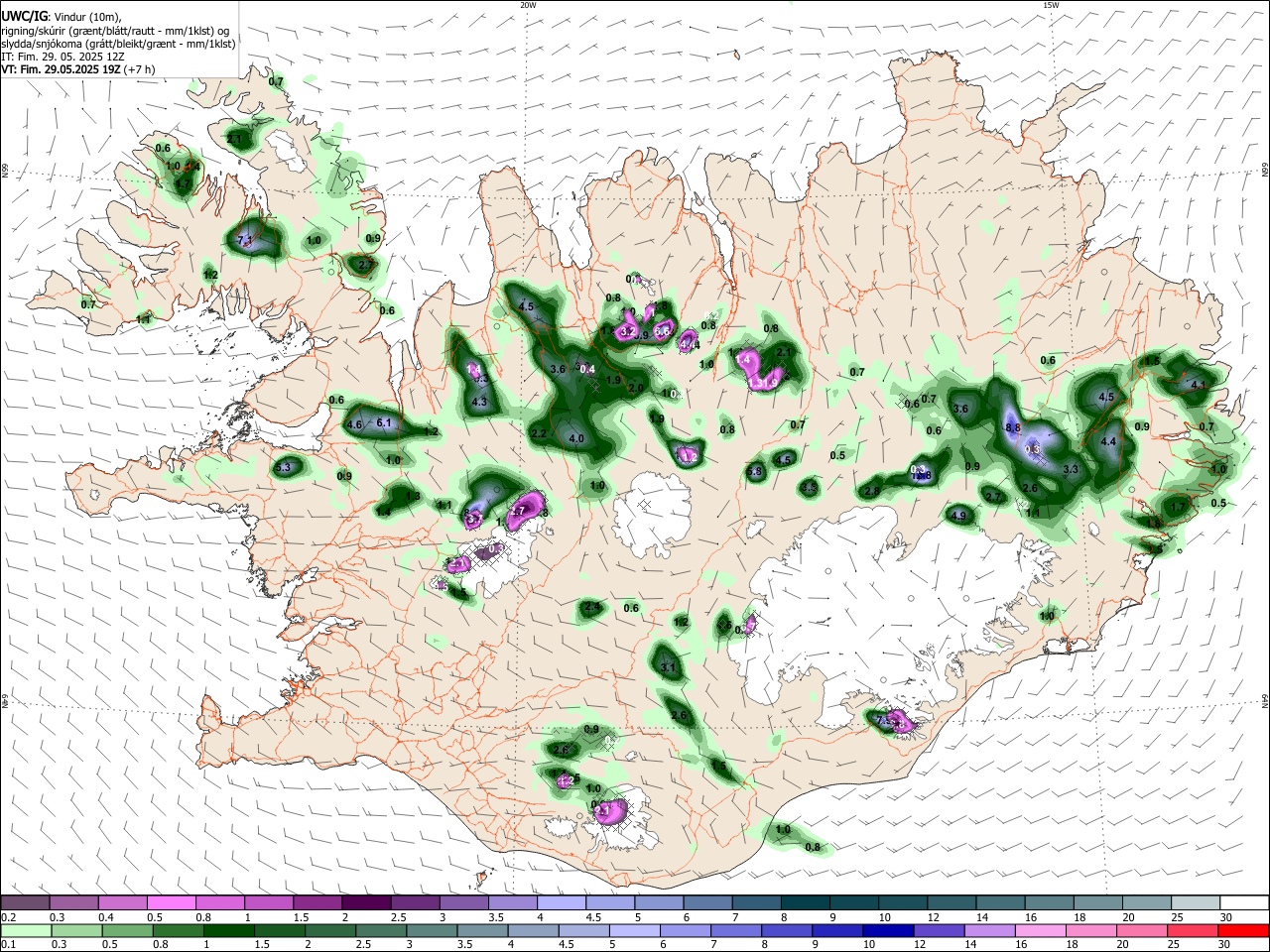Click the bright pink 0.5 snow legend swatch
The width and height of the screenshot is (1270, 952).
click(171, 903)
